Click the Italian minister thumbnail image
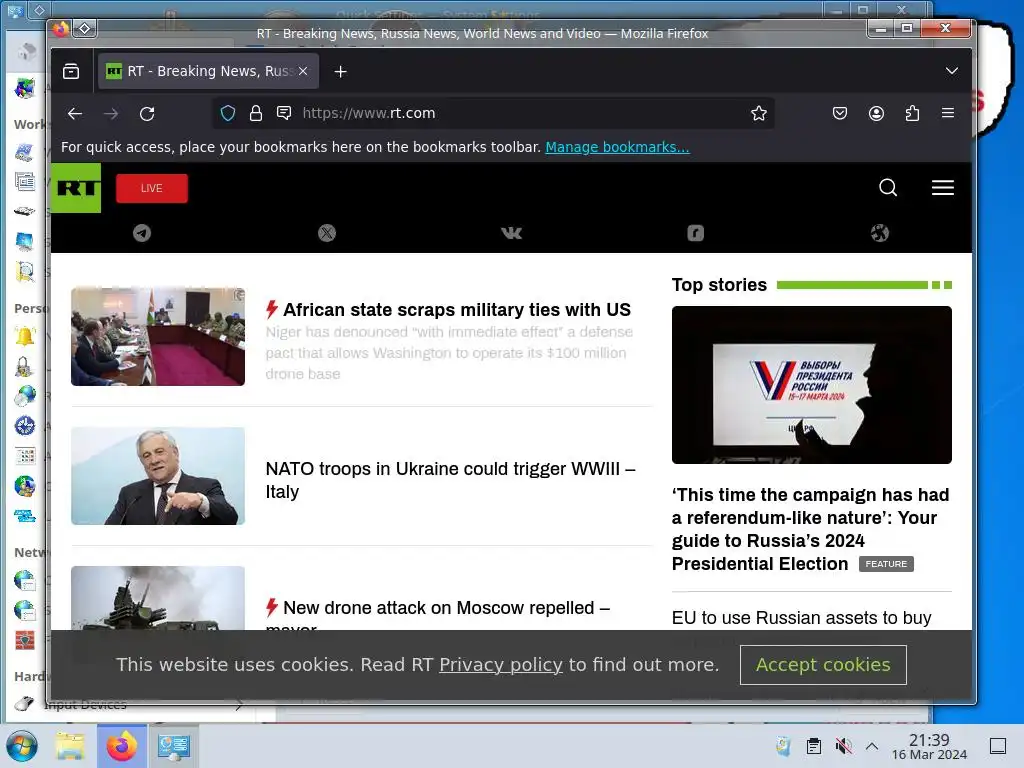 pyautogui.click(x=158, y=475)
